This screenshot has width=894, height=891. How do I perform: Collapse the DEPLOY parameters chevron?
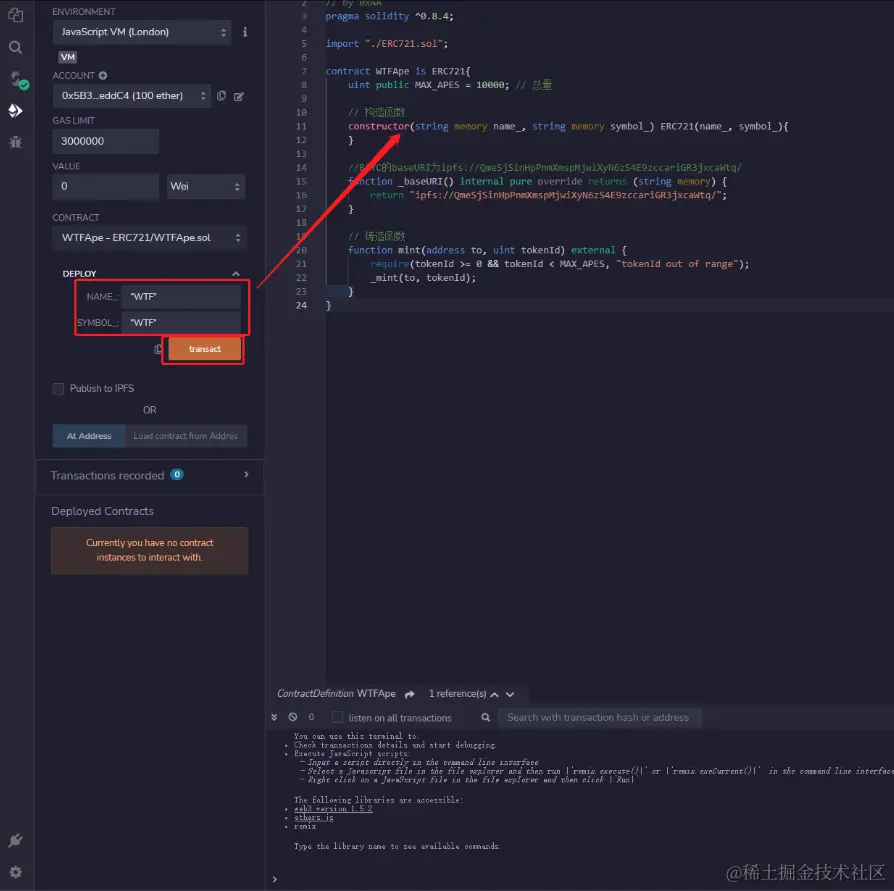coord(236,274)
